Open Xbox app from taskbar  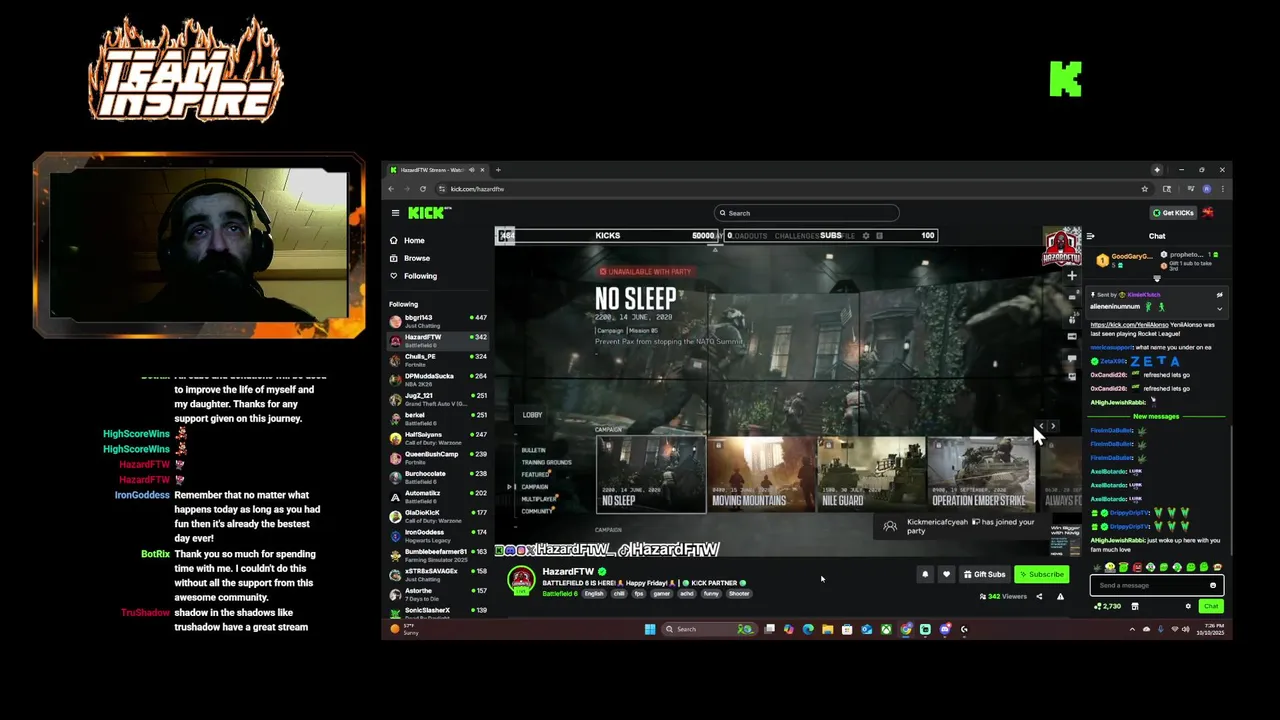pyautogui.click(x=886, y=629)
